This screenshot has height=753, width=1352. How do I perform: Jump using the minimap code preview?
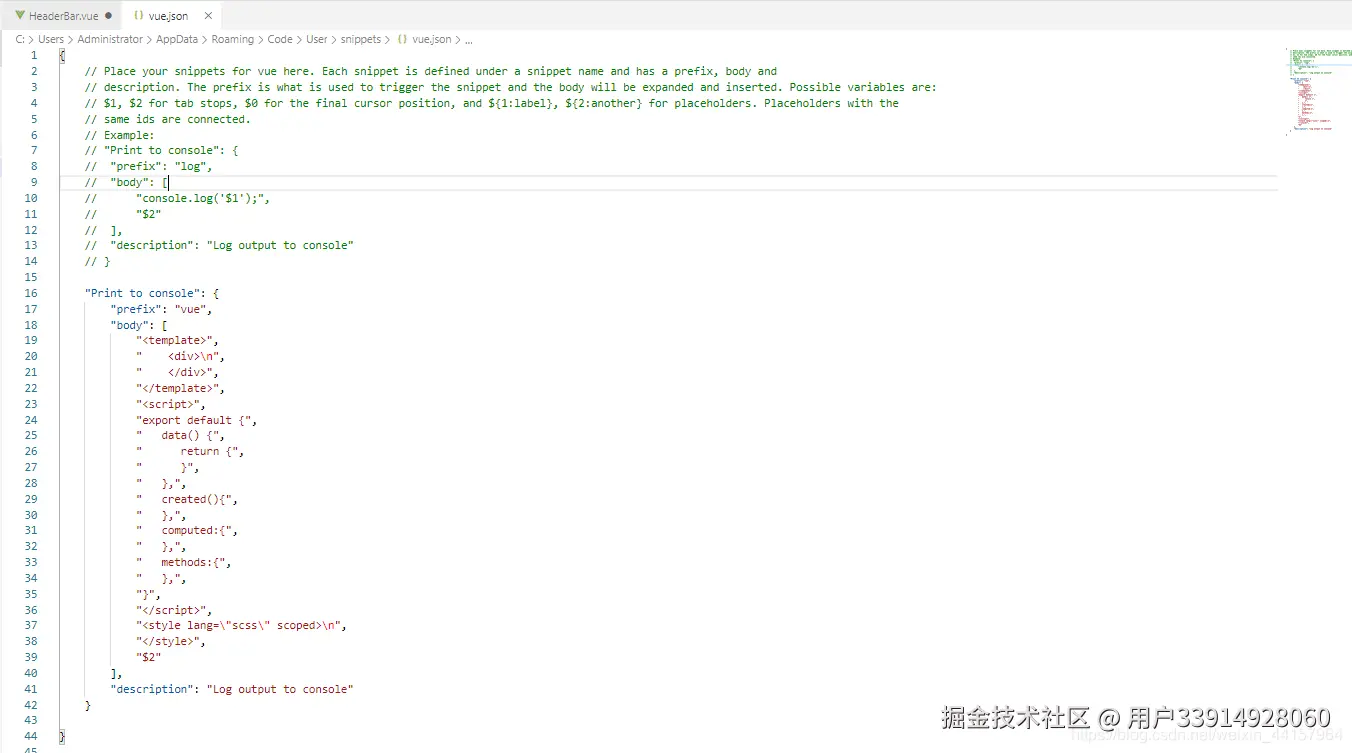pos(1318,90)
